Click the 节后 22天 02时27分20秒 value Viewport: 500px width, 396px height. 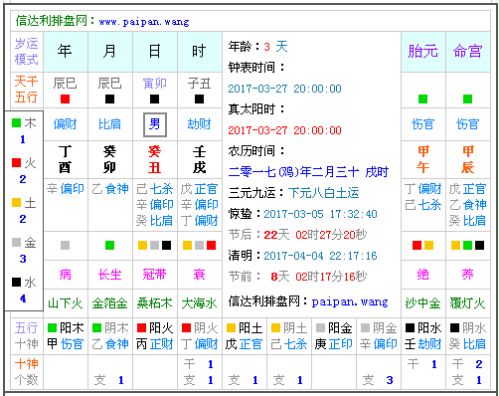click(315, 235)
